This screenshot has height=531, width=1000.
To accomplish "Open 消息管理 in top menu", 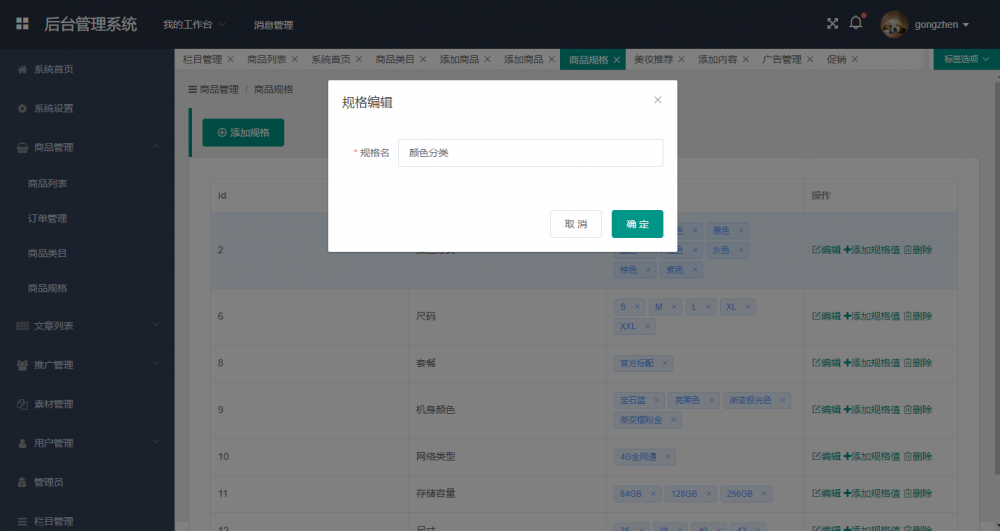I will tap(274, 25).
